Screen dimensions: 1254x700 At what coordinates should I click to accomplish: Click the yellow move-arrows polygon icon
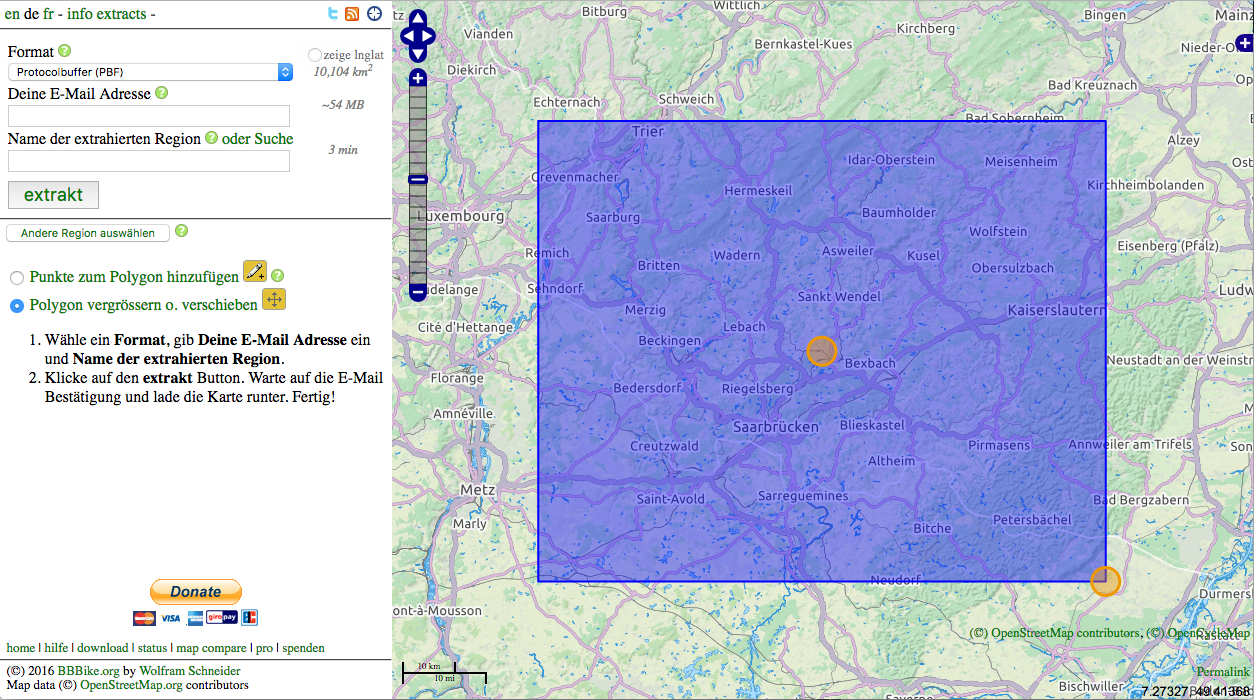point(274,300)
